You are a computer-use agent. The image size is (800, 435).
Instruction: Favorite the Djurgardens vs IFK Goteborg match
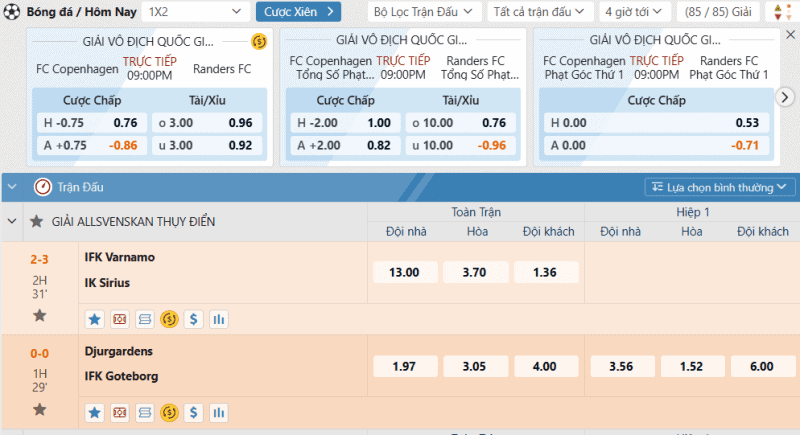pyautogui.click(x=39, y=409)
